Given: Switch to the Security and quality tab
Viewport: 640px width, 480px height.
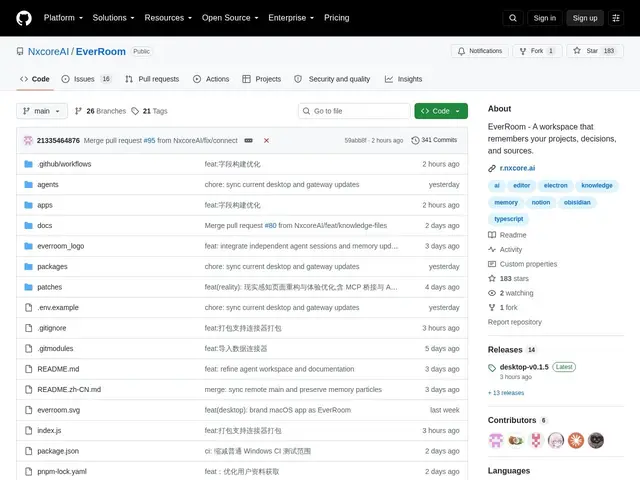Looking at the screenshot, I should [x=332, y=79].
